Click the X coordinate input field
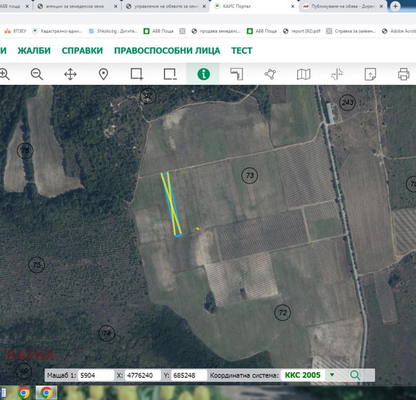 [143, 375]
